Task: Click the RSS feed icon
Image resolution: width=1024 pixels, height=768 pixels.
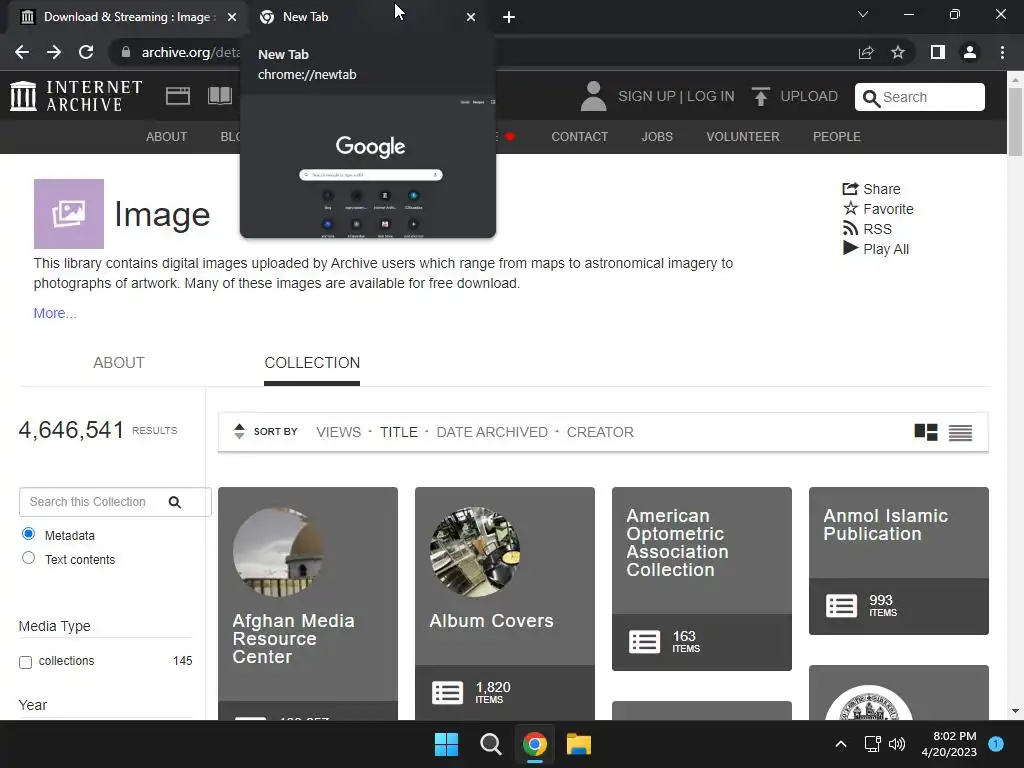Action: [850, 229]
